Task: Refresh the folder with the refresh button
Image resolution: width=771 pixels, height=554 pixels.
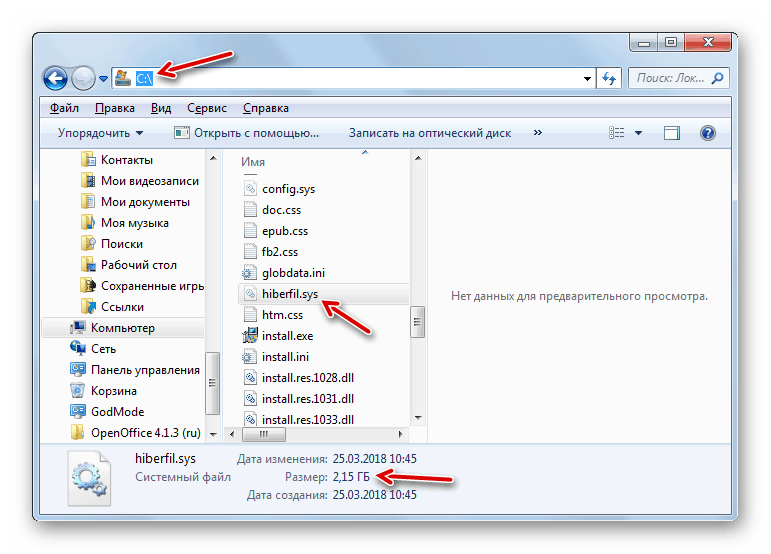Action: [x=609, y=79]
